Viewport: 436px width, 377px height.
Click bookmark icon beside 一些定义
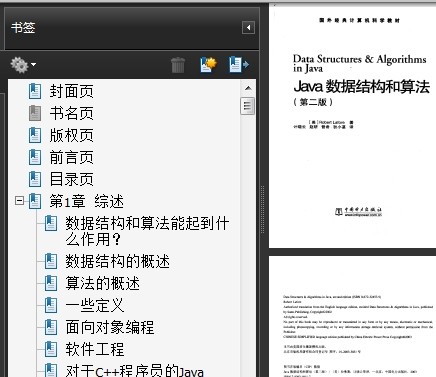51,305
